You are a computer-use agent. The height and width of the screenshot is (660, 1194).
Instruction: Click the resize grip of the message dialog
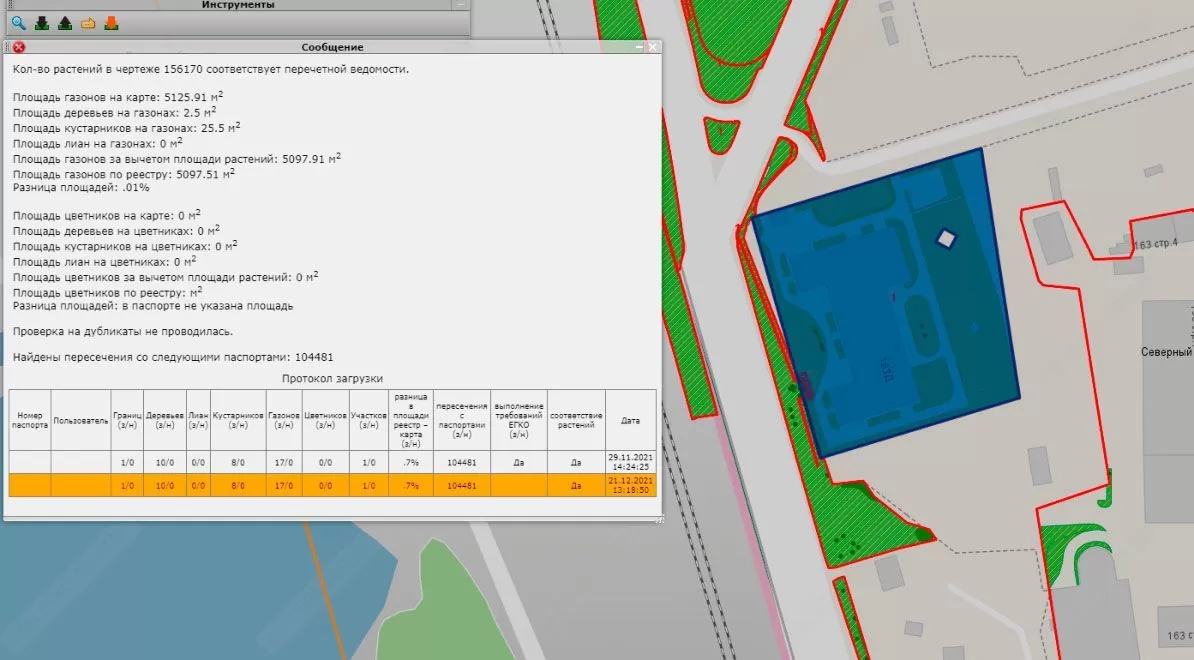click(x=659, y=519)
